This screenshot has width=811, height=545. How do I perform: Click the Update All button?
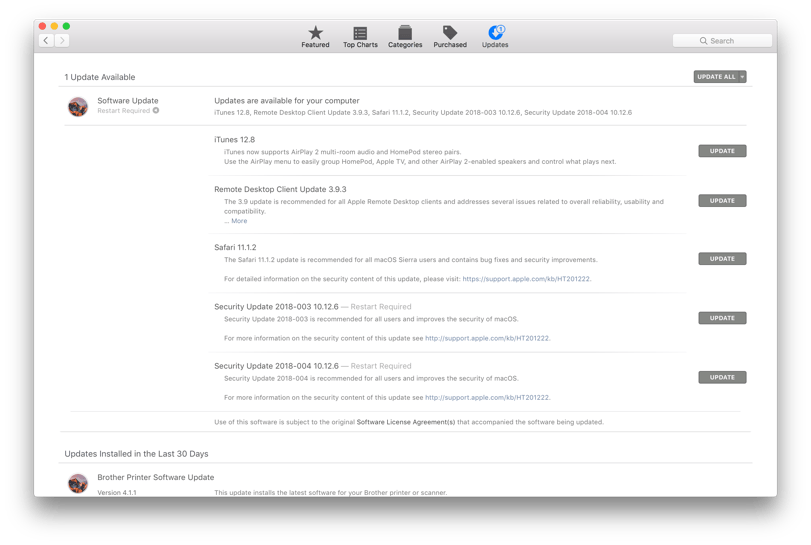point(716,77)
